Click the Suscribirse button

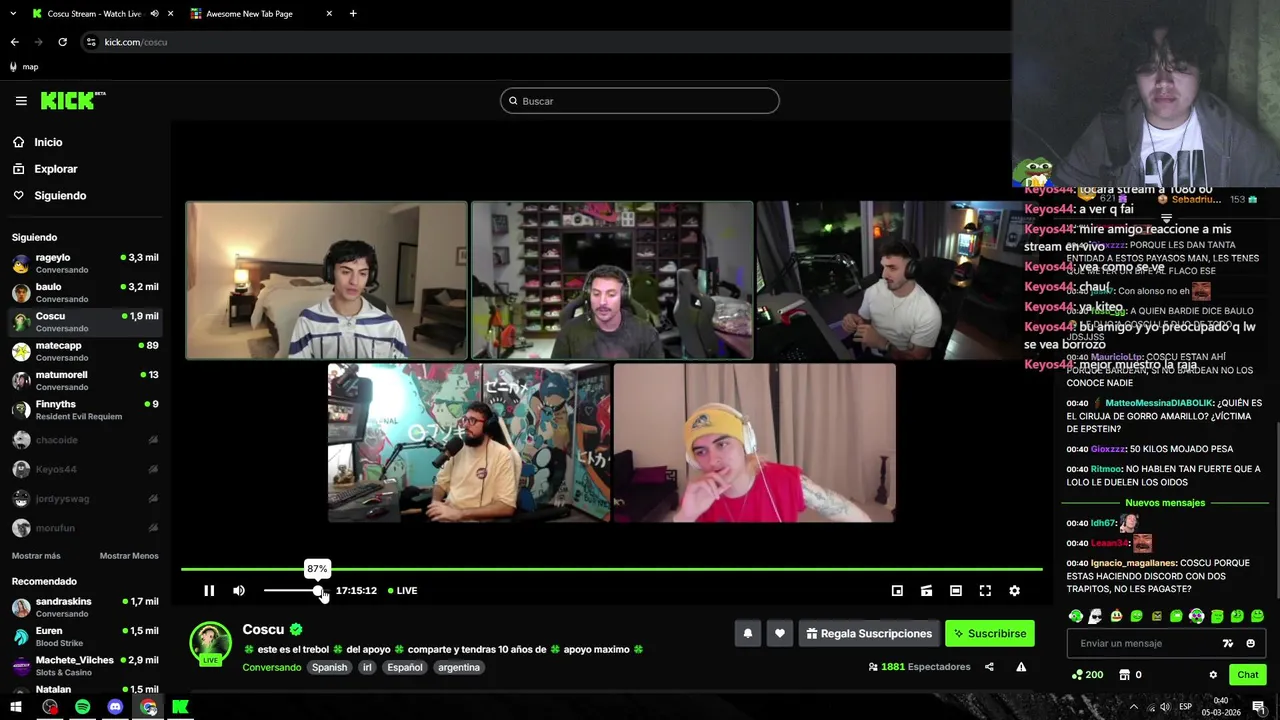pyautogui.click(x=989, y=634)
